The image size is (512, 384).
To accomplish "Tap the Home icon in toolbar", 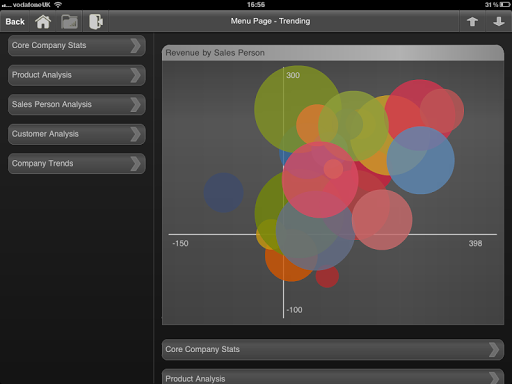I will pos(43,22).
